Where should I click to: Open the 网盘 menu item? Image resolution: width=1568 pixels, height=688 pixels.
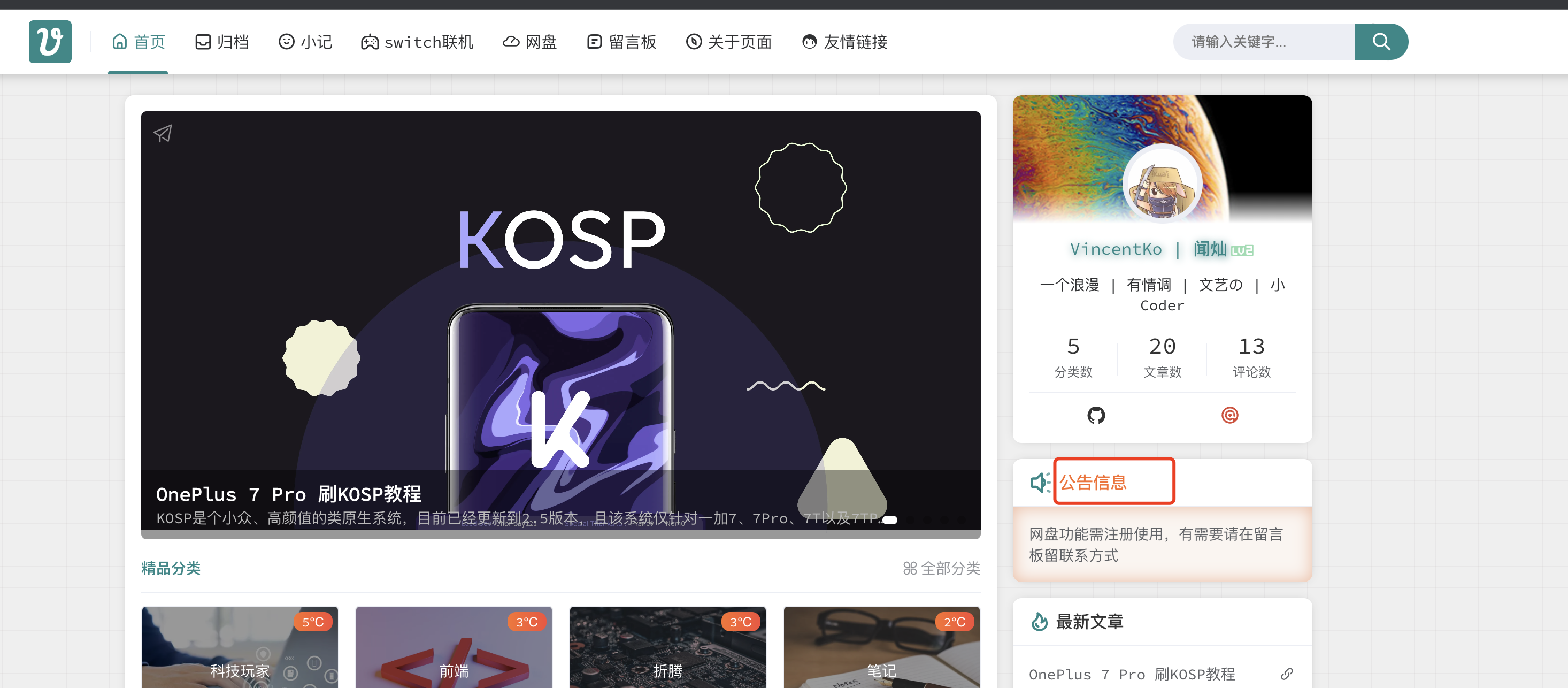(529, 41)
